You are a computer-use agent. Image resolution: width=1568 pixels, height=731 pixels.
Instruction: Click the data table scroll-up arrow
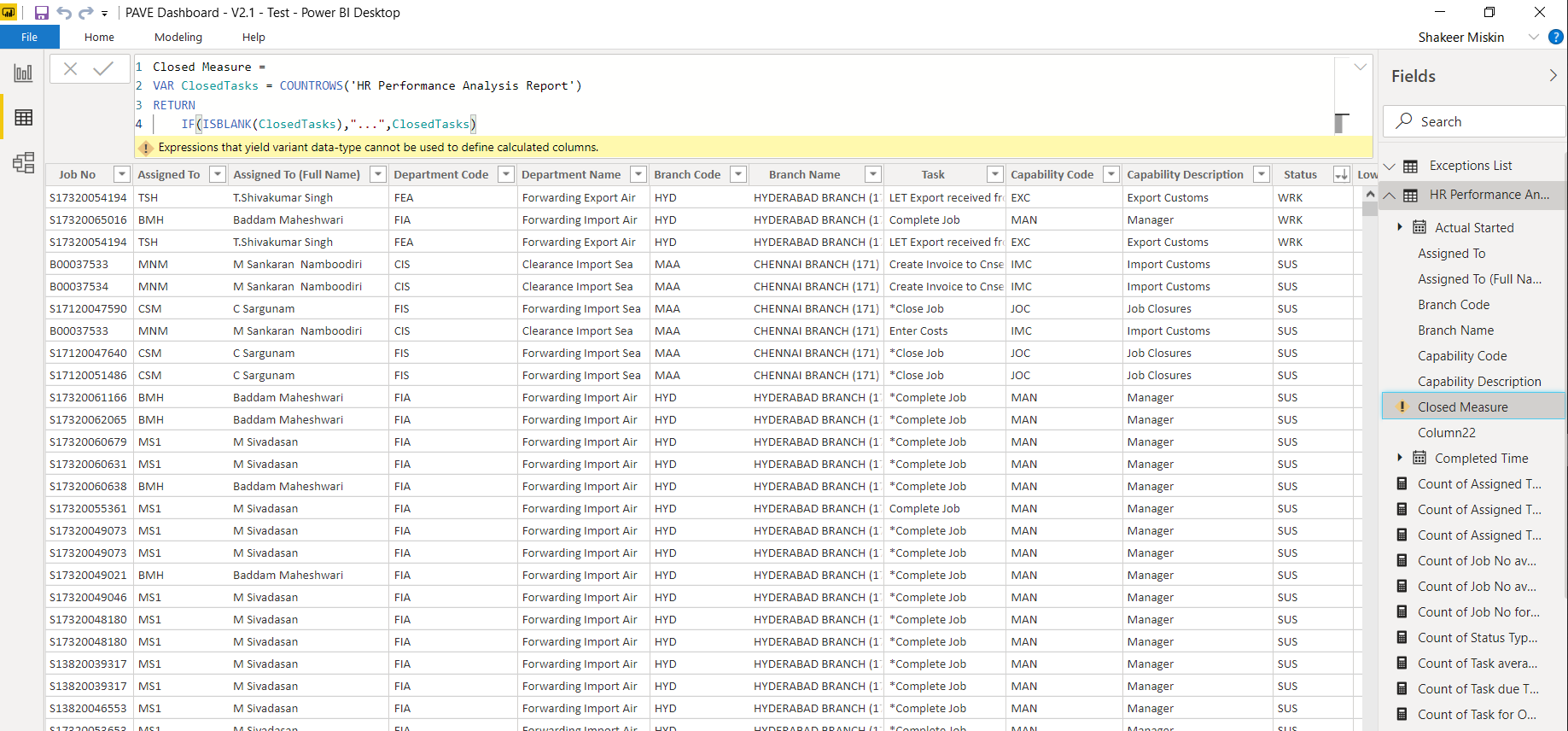coord(1370,195)
